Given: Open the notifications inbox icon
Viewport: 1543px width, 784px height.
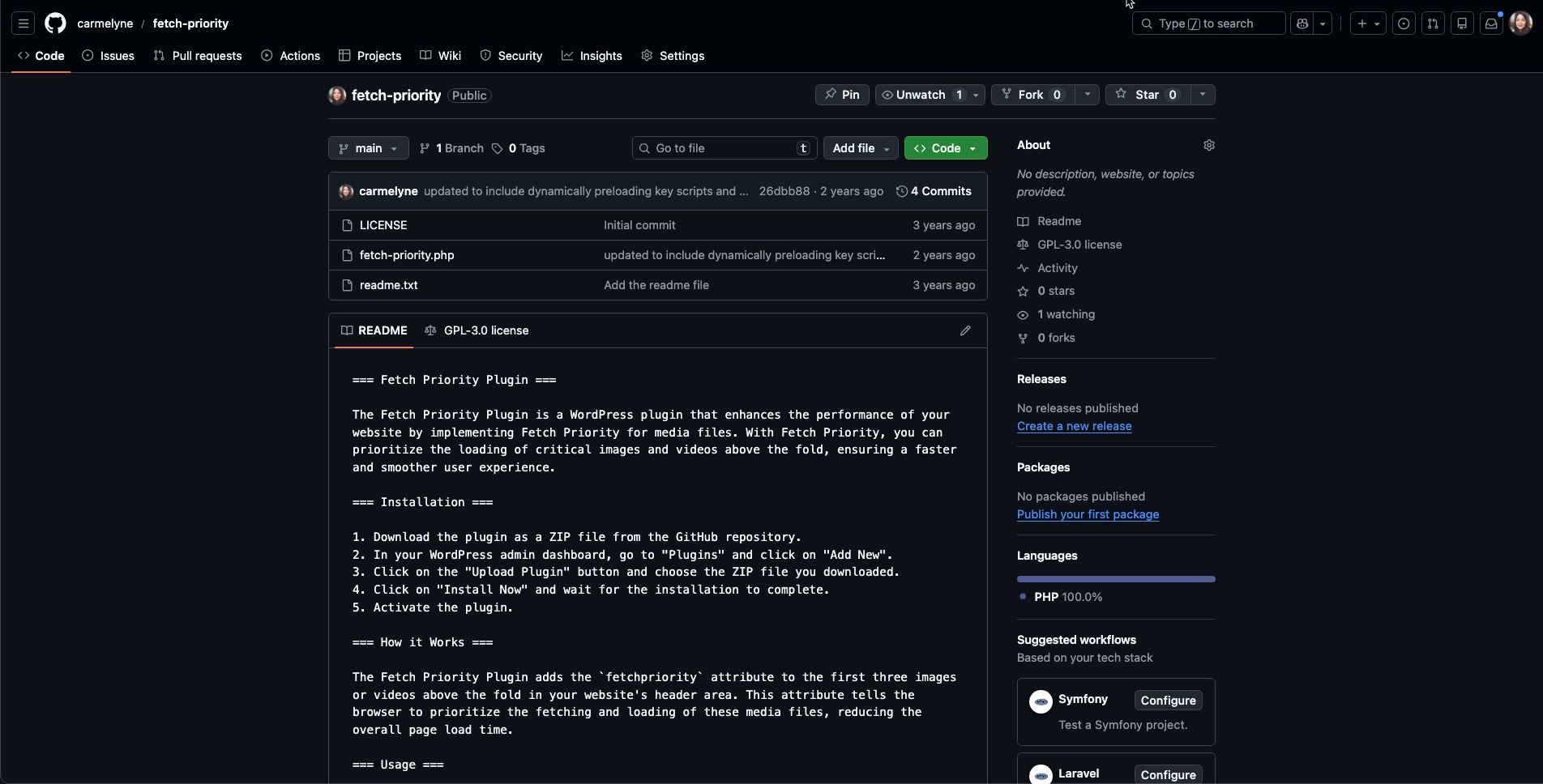Looking at the screenshot, I should tap(1491, 23).
